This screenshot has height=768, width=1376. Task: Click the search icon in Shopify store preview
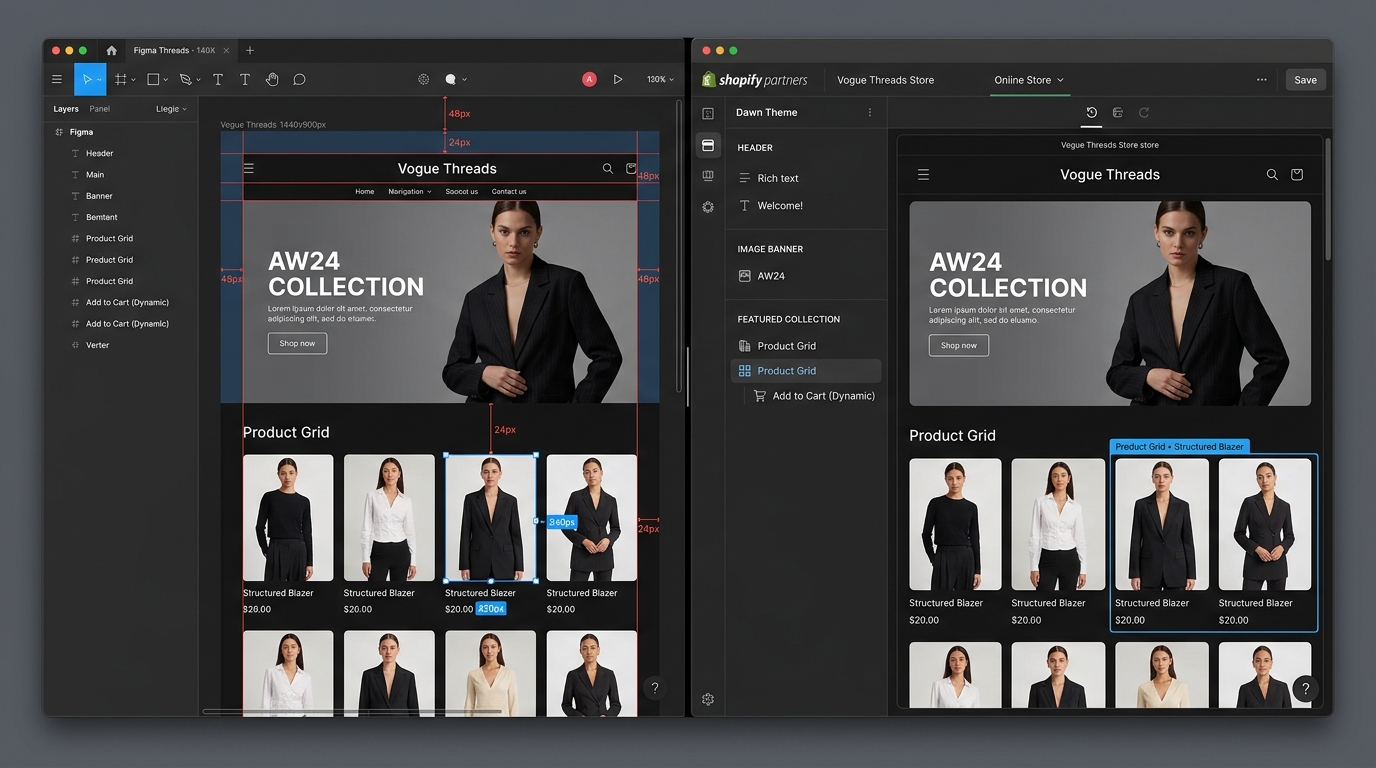coord(1272,174)
